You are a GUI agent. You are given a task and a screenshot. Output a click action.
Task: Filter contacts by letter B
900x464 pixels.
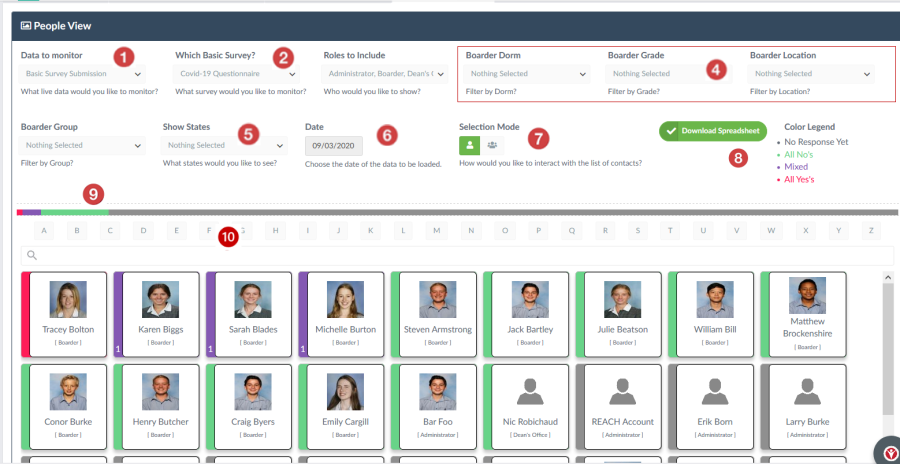(x=77, y=231)
